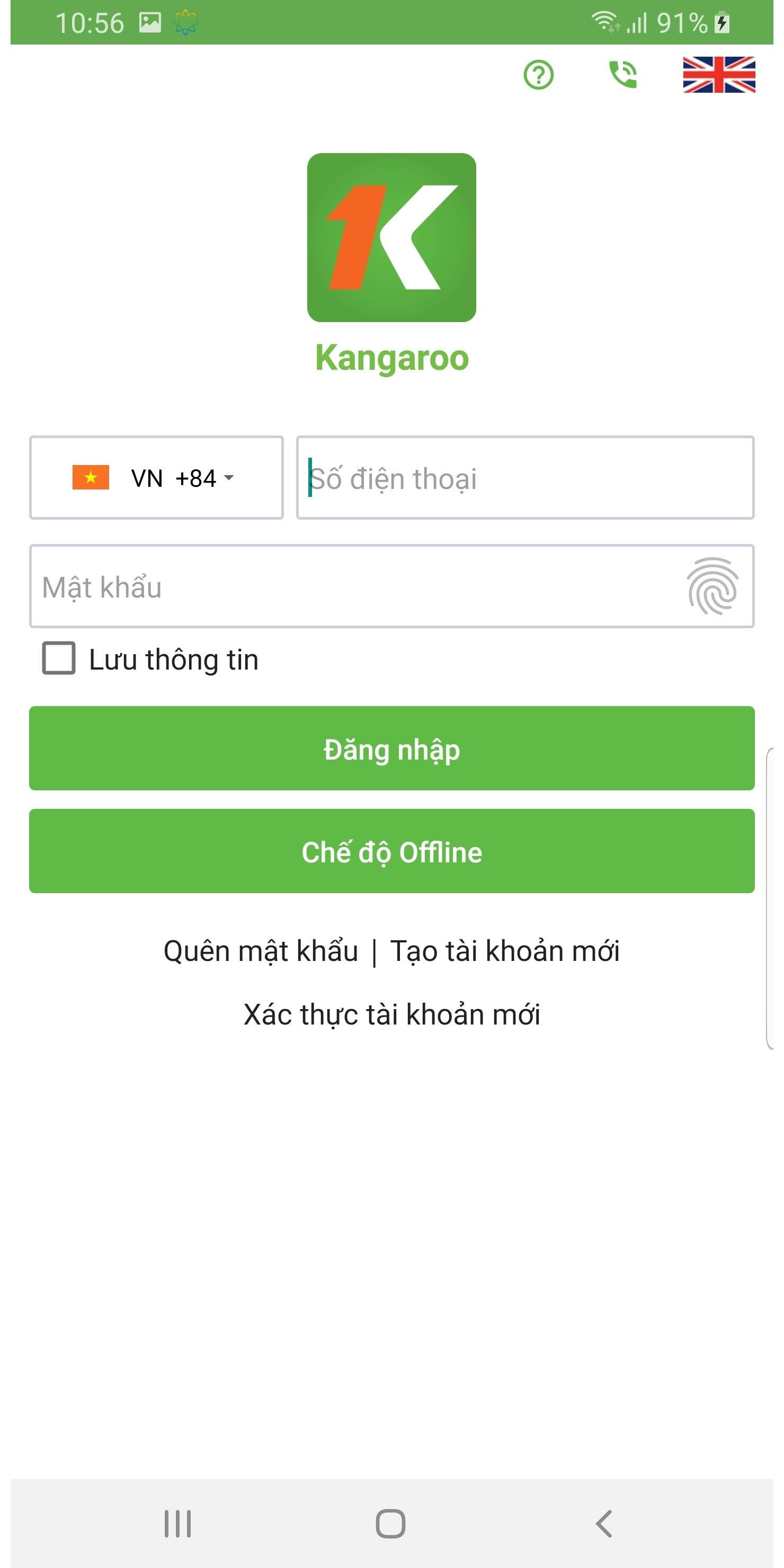Open the recent apps navigation icon
This screenshot has width=784, height=1568.
(178, 1524)
